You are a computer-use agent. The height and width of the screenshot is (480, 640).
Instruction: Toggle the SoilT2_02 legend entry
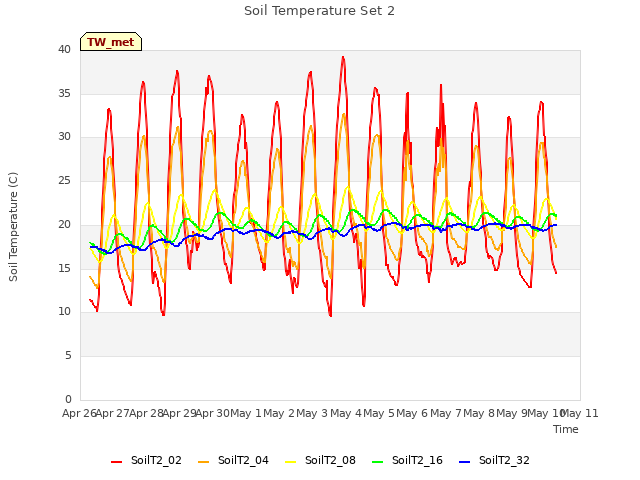(146, 461)
